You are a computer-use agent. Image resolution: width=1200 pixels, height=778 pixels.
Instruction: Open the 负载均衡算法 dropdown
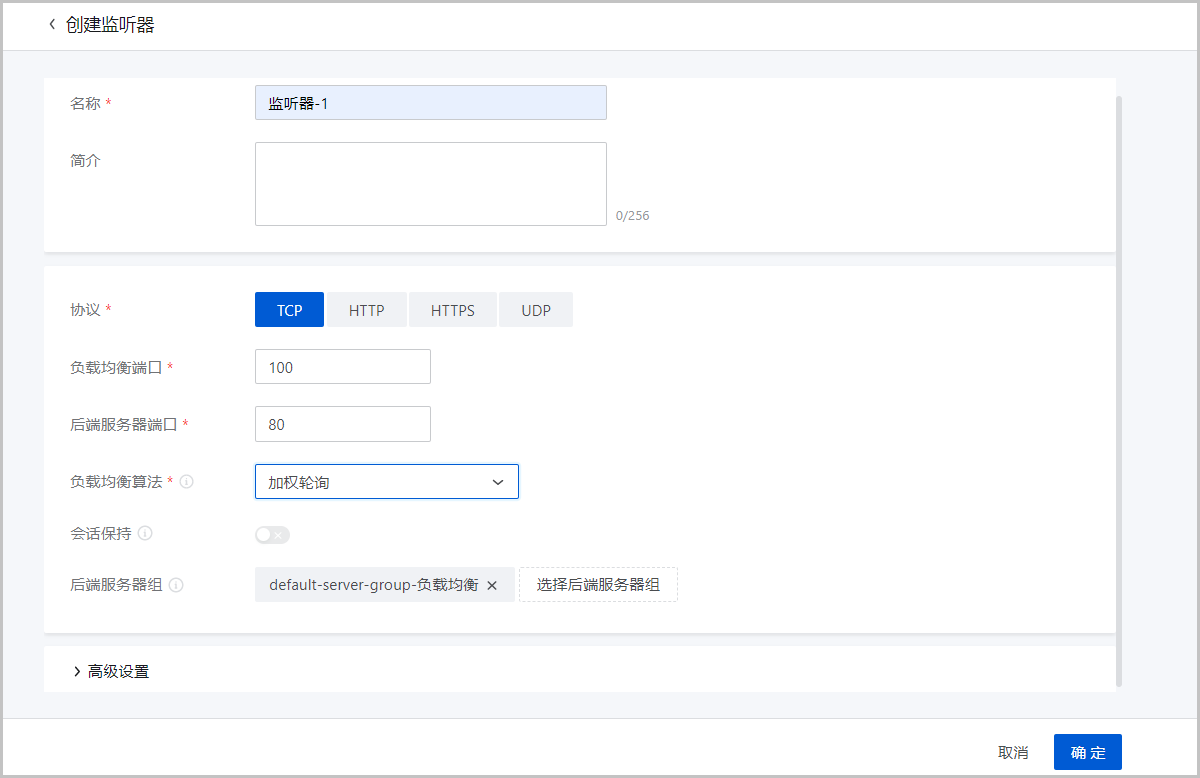click(x=386, y=482)
